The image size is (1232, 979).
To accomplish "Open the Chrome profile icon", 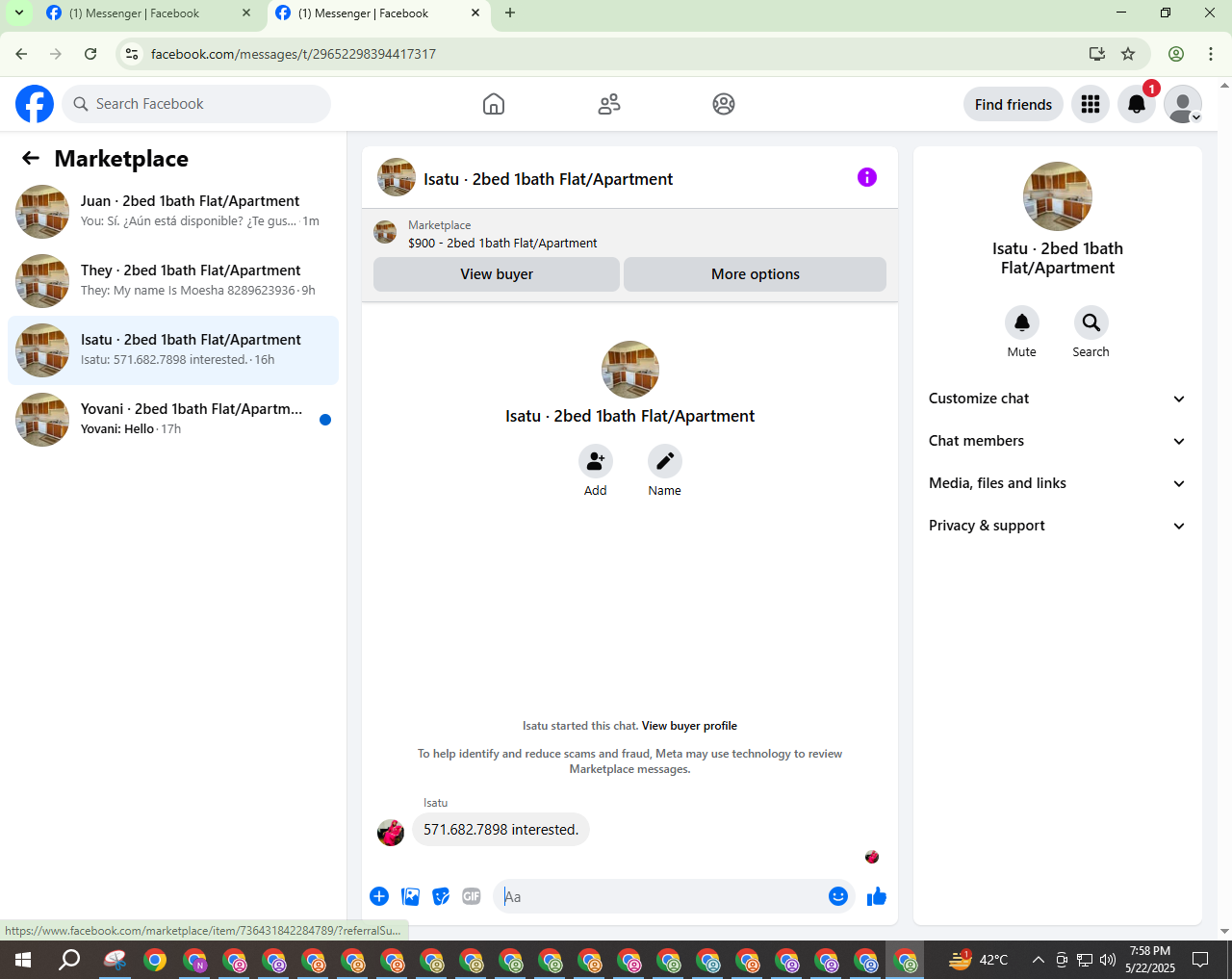I will (1176, 54).
